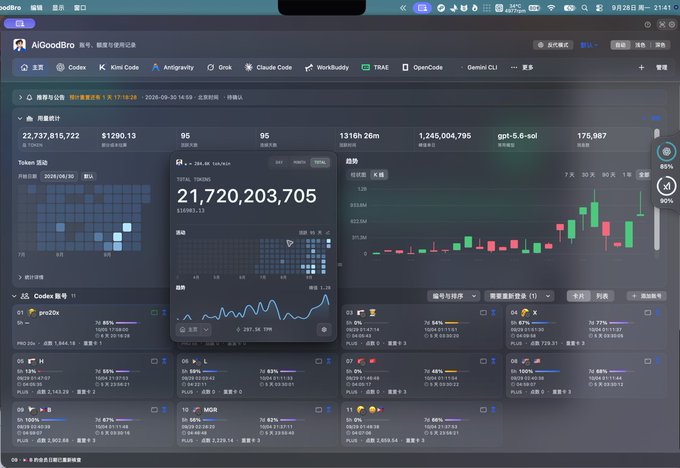Click the purple pill button in title bar
Image resolution: width=680 pixels, height=468 pixels.
click(20, 23)
